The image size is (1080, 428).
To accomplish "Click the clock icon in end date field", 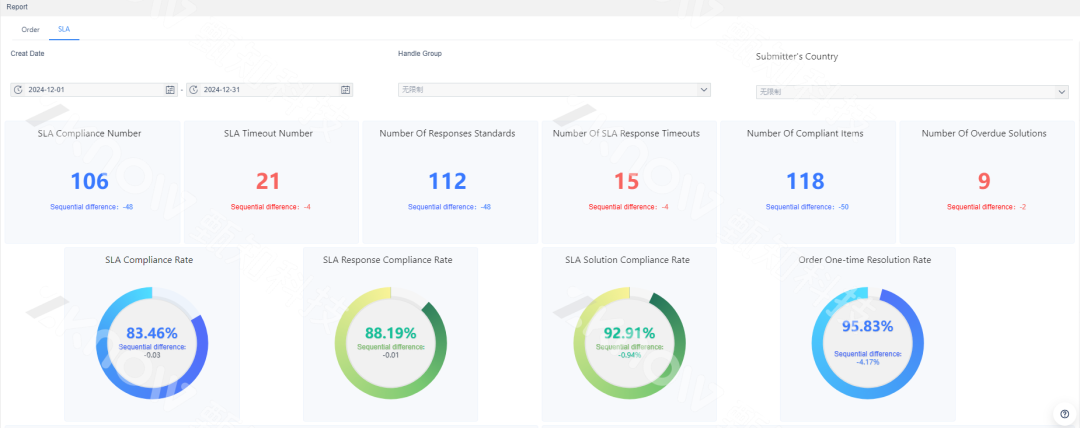I will pyautogui.click(x=193, y=90).
